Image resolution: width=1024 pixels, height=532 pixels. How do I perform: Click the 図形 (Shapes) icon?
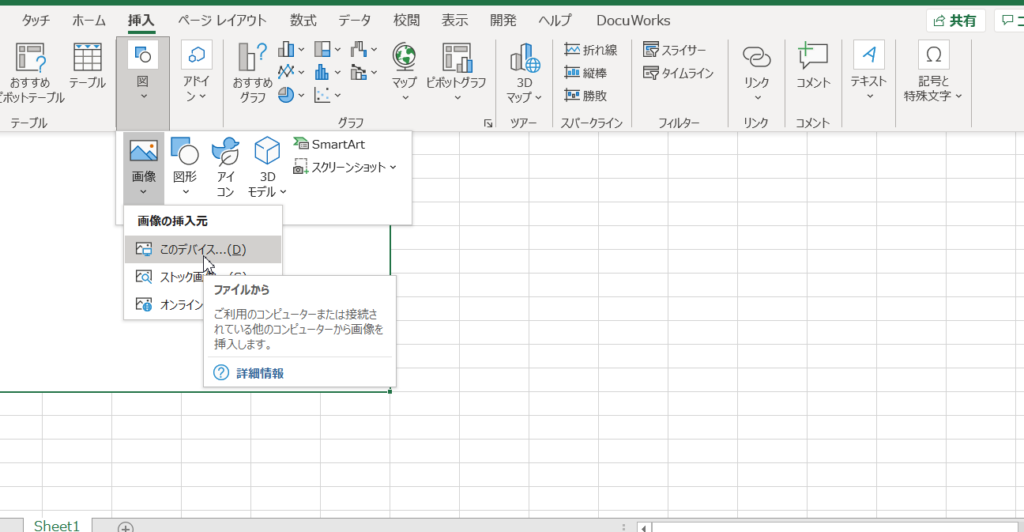(185, 152)
